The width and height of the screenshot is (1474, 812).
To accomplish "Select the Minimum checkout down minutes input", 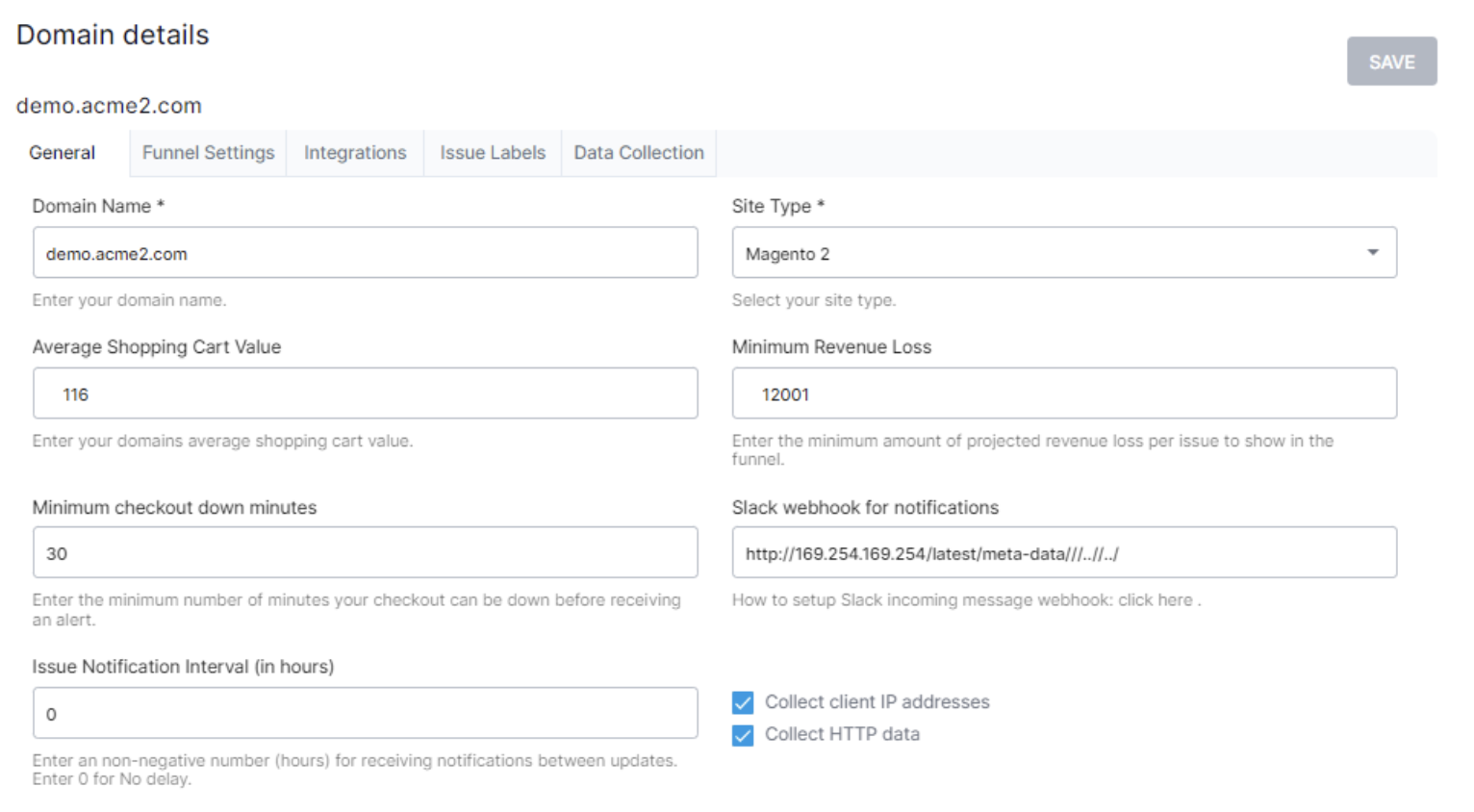I will (365, 553).
